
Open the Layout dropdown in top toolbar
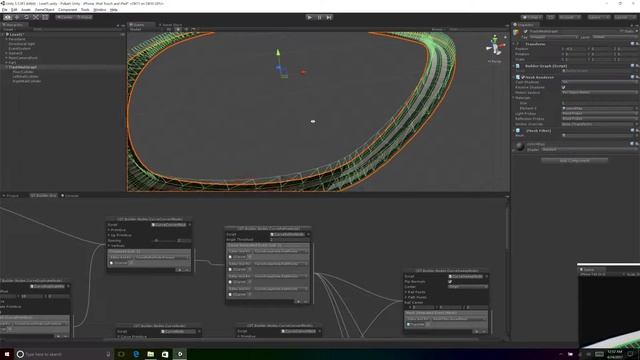coord(624,17)
